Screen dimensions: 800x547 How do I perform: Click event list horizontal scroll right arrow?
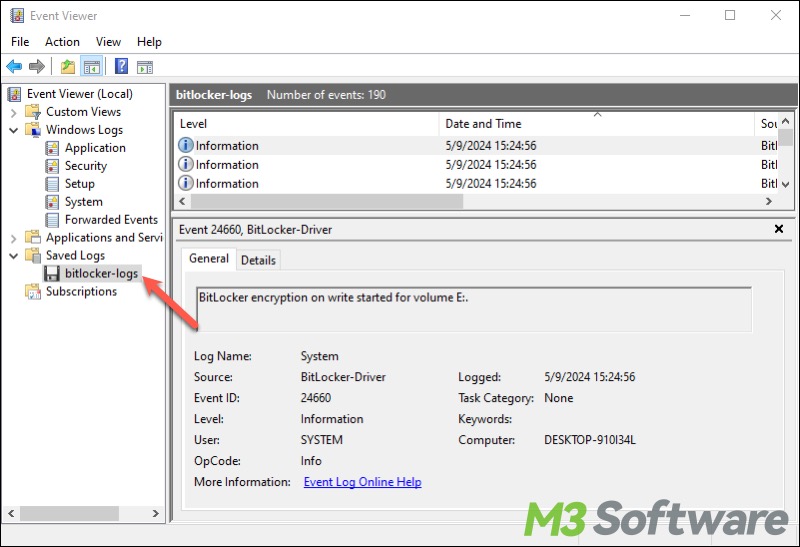pos(769,201)
